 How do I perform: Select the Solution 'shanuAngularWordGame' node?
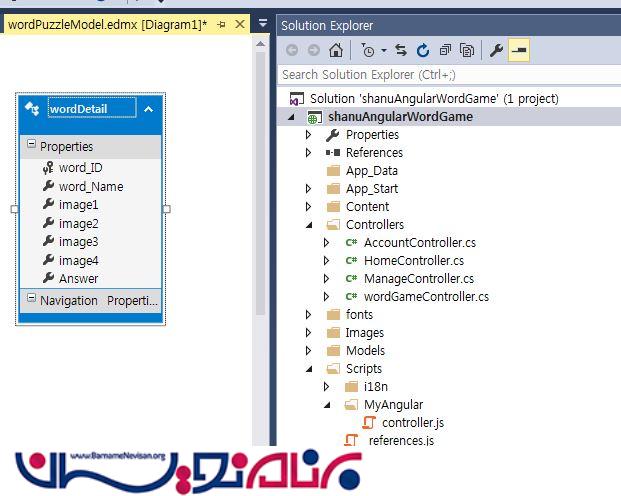[434, 99]
